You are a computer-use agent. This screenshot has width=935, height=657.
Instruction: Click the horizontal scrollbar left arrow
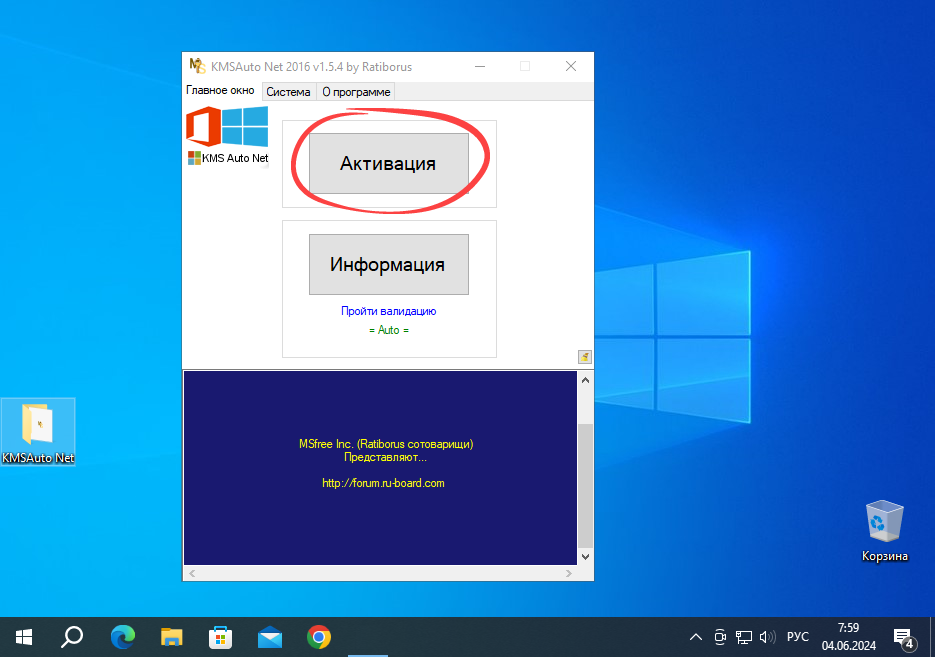pos(192,573)
